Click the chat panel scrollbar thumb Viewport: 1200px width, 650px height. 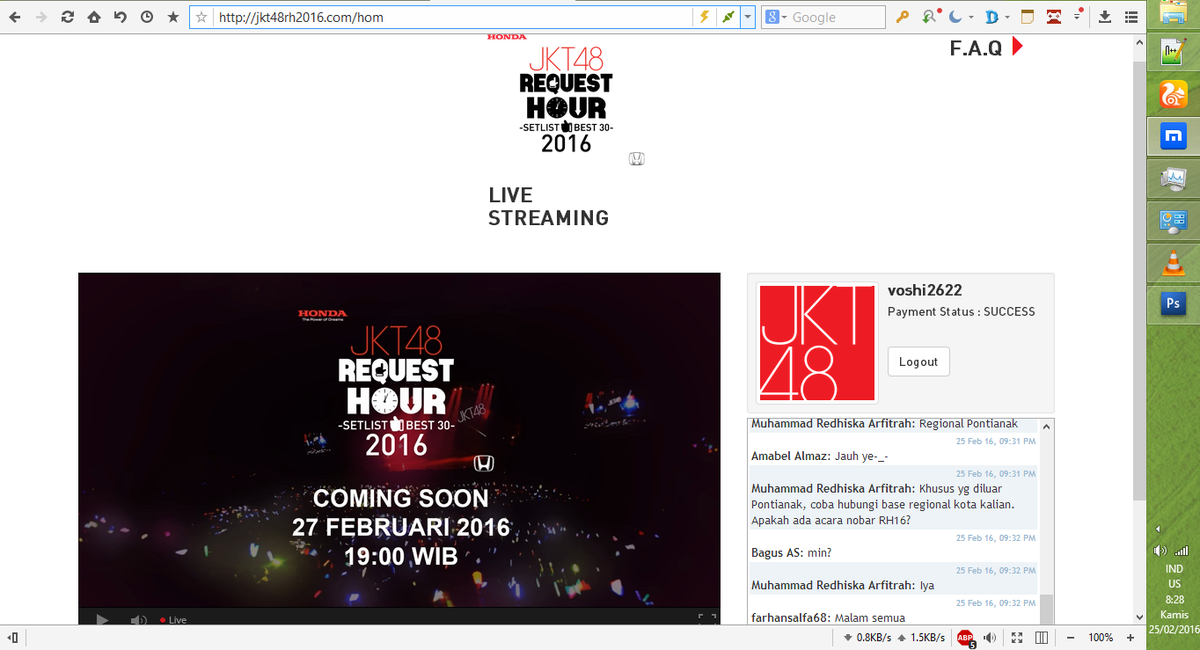click(x=1046, y=607)
